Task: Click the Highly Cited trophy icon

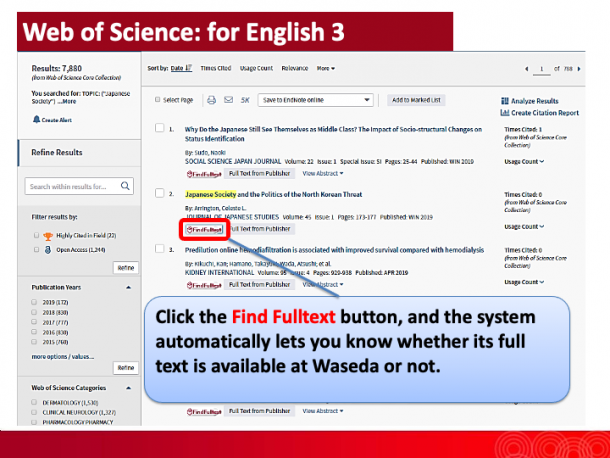Action: click(48, 236)
